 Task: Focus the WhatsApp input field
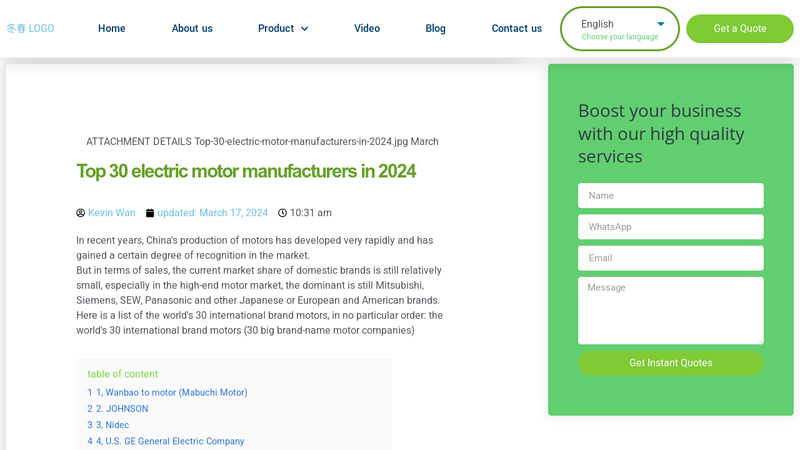(x=670, y=227)
